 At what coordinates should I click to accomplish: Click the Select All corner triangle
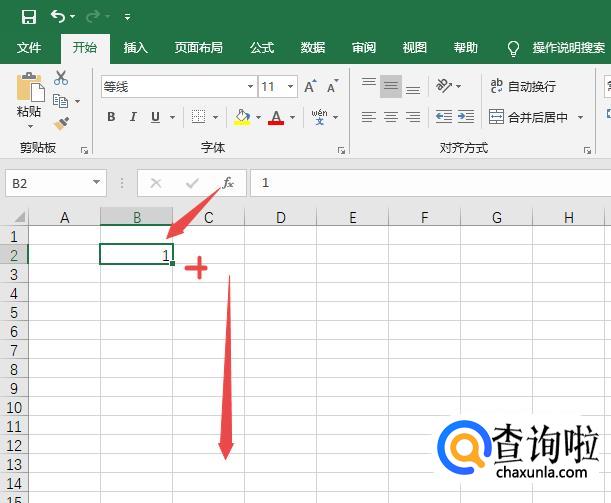(x=19, y=217)
